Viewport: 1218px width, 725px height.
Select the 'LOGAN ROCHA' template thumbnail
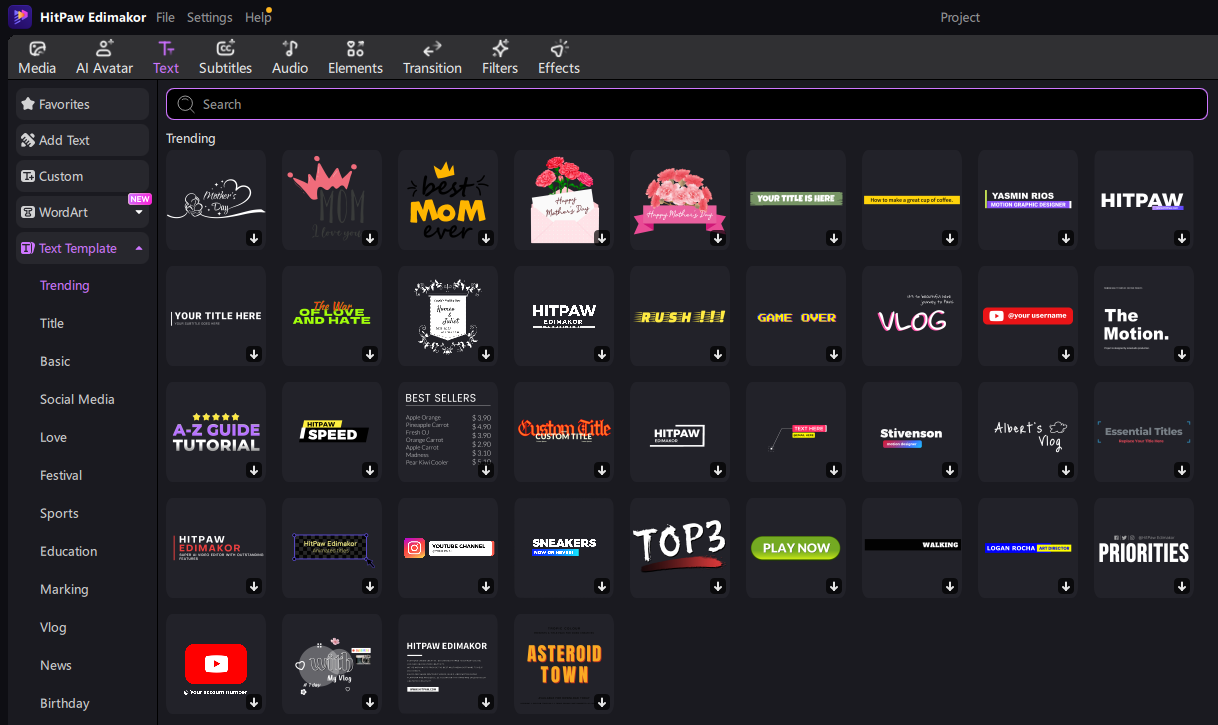(1028, 548)
